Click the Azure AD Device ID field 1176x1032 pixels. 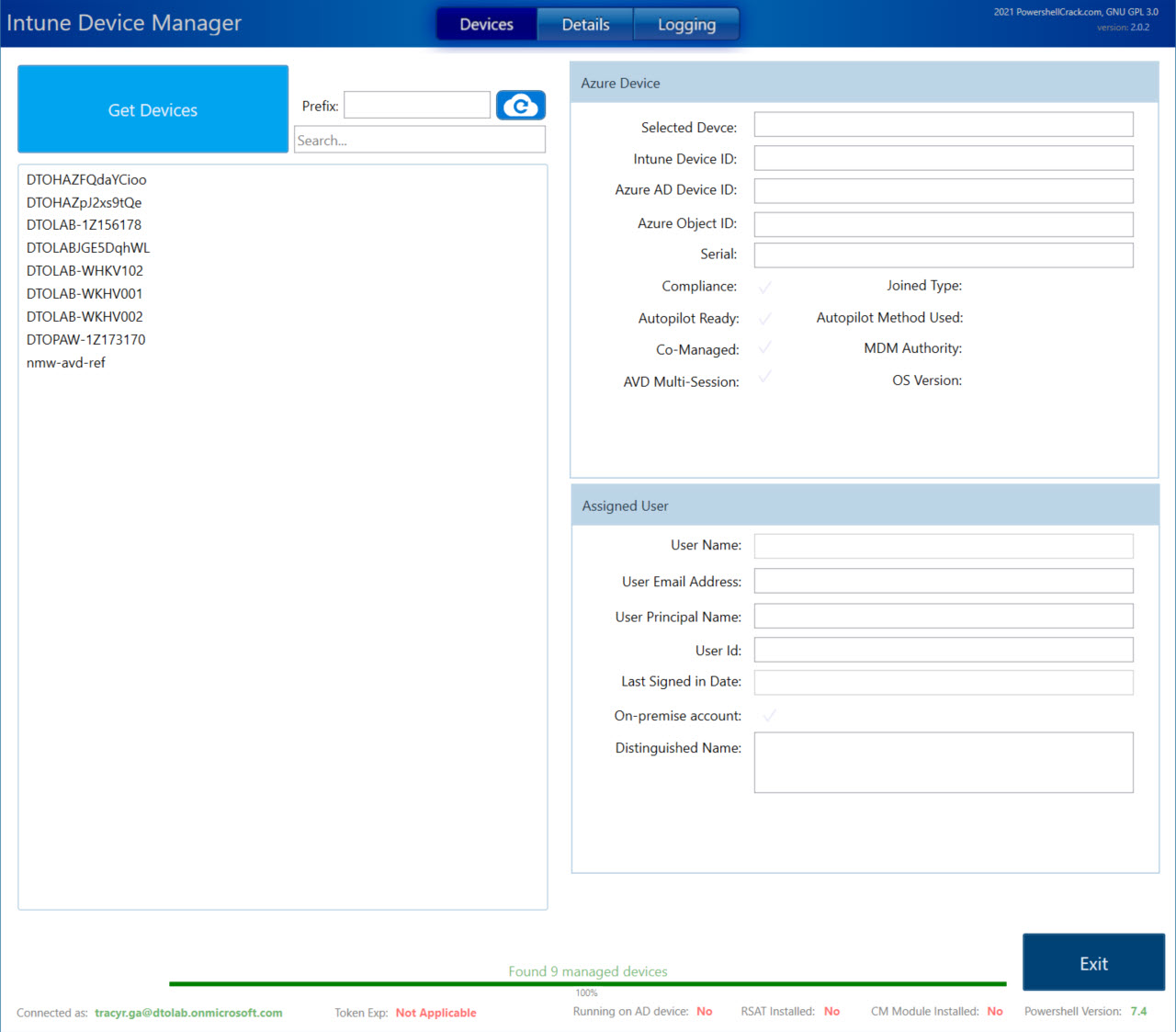click(944, 190)
